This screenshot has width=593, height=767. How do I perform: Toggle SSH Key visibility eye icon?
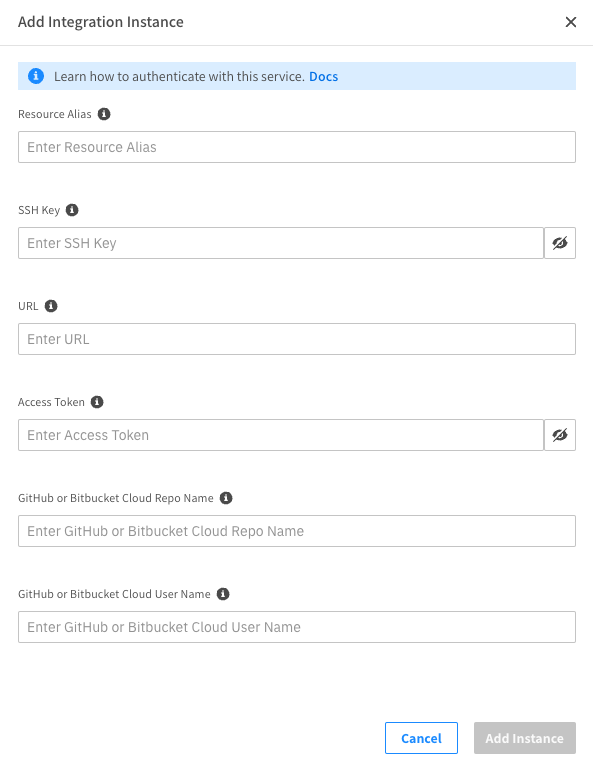(x=560, y=243)
